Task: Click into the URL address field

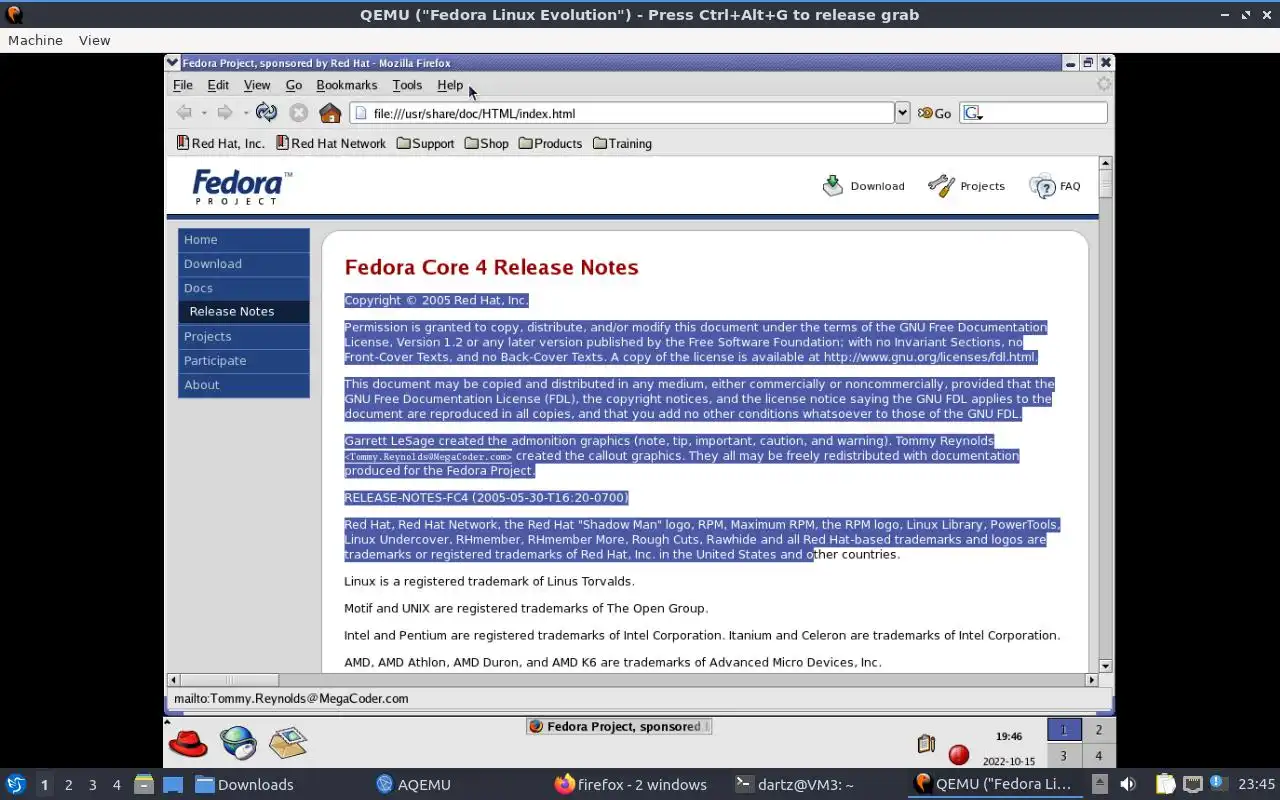Action: 622,113
